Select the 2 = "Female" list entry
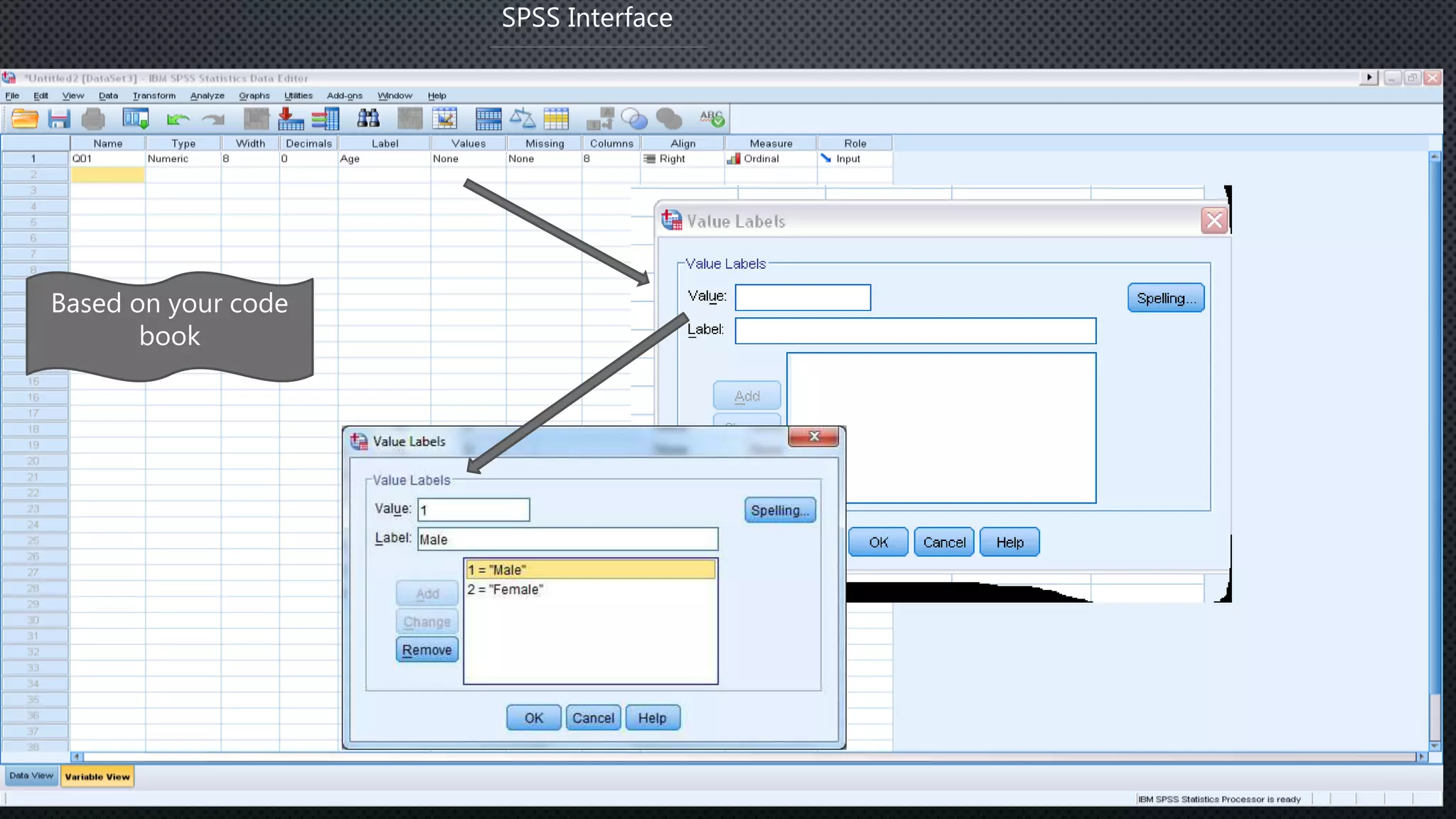The width and height of the screenshot is (1456, 819). point(590,589)
